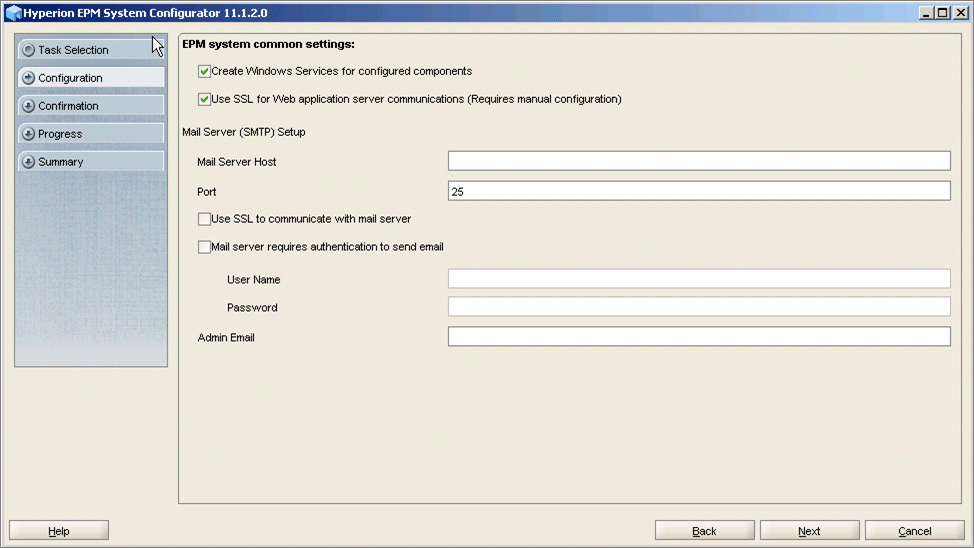Click the Task Selection step icon

pyautogui.click(x=29, y=50)
